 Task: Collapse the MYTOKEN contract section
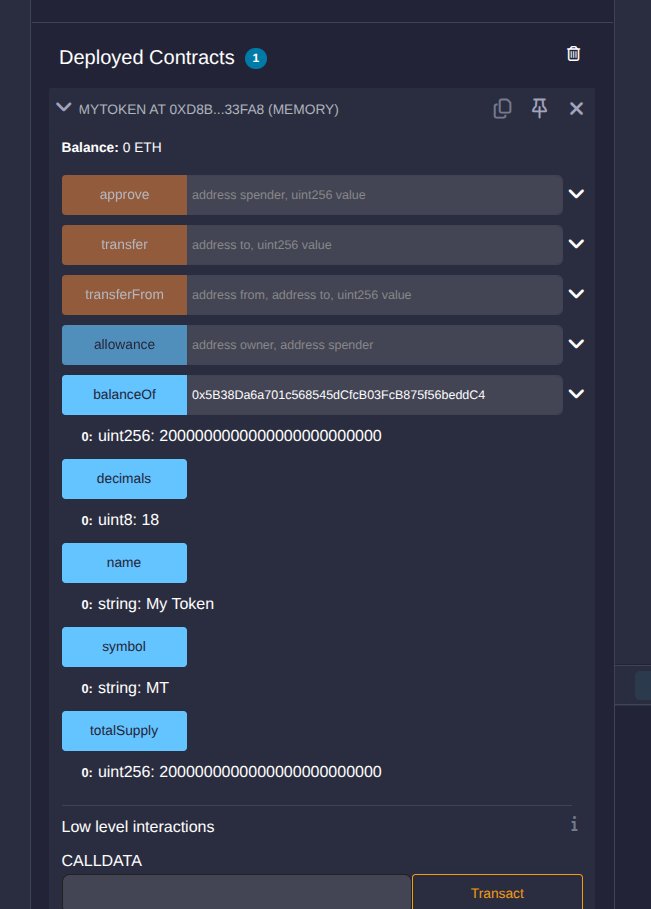click(x=64, y=107)
